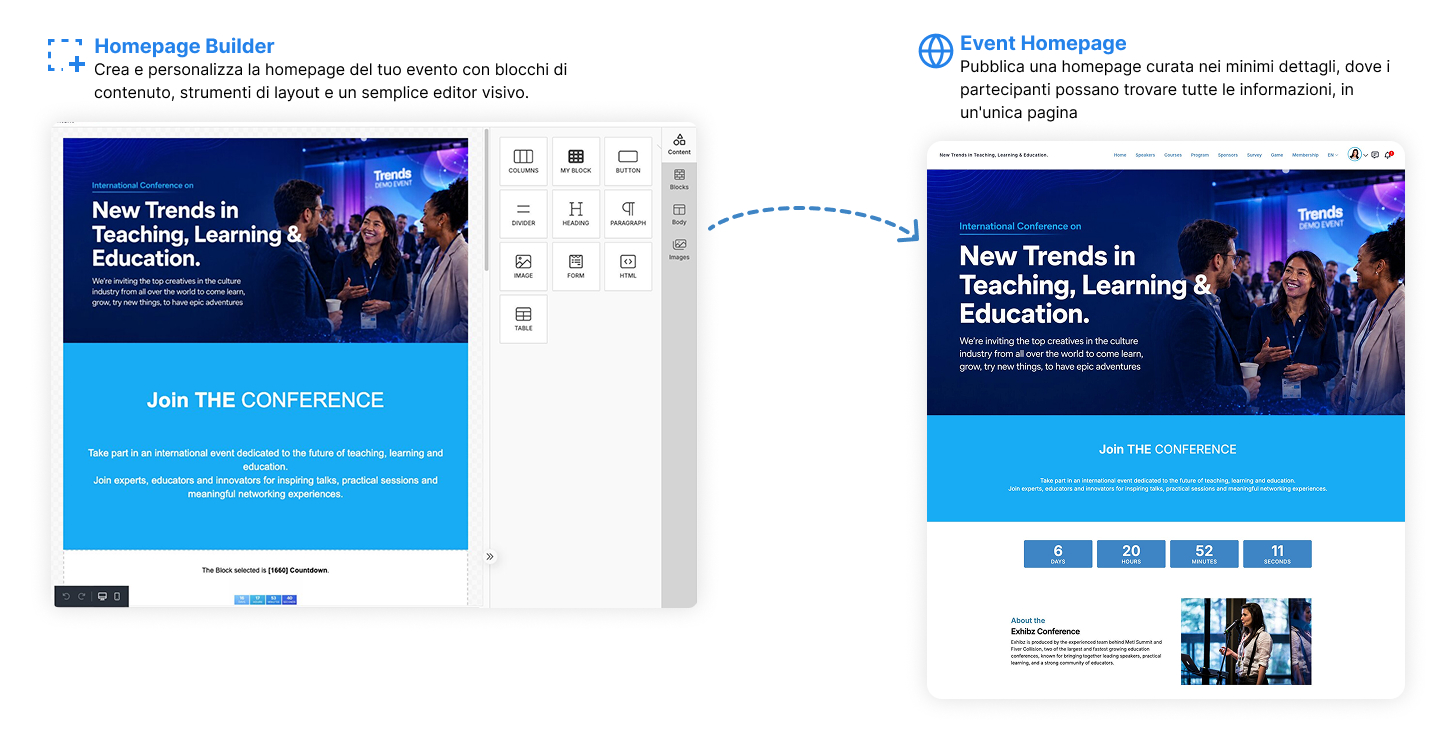
Task: Insert the Table element
Action: tap(523, 319)
